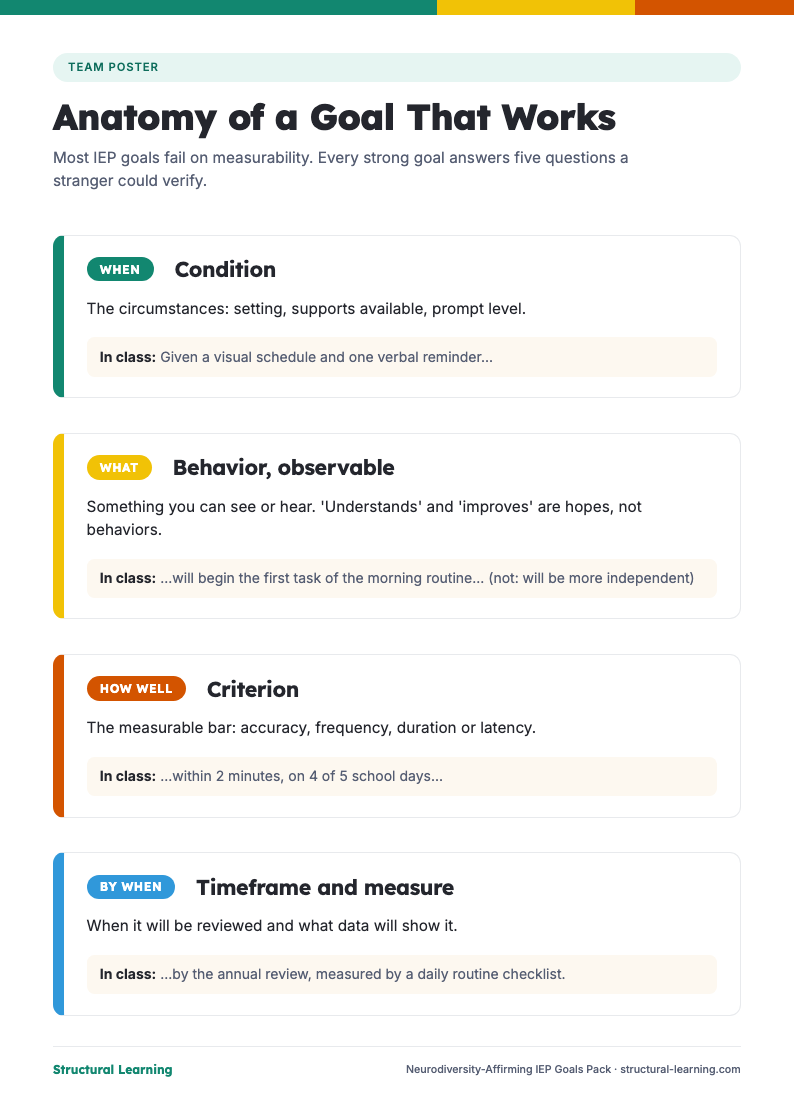
Task: Click the Anatomy of a Goal title
Action: tap(334, 118)
